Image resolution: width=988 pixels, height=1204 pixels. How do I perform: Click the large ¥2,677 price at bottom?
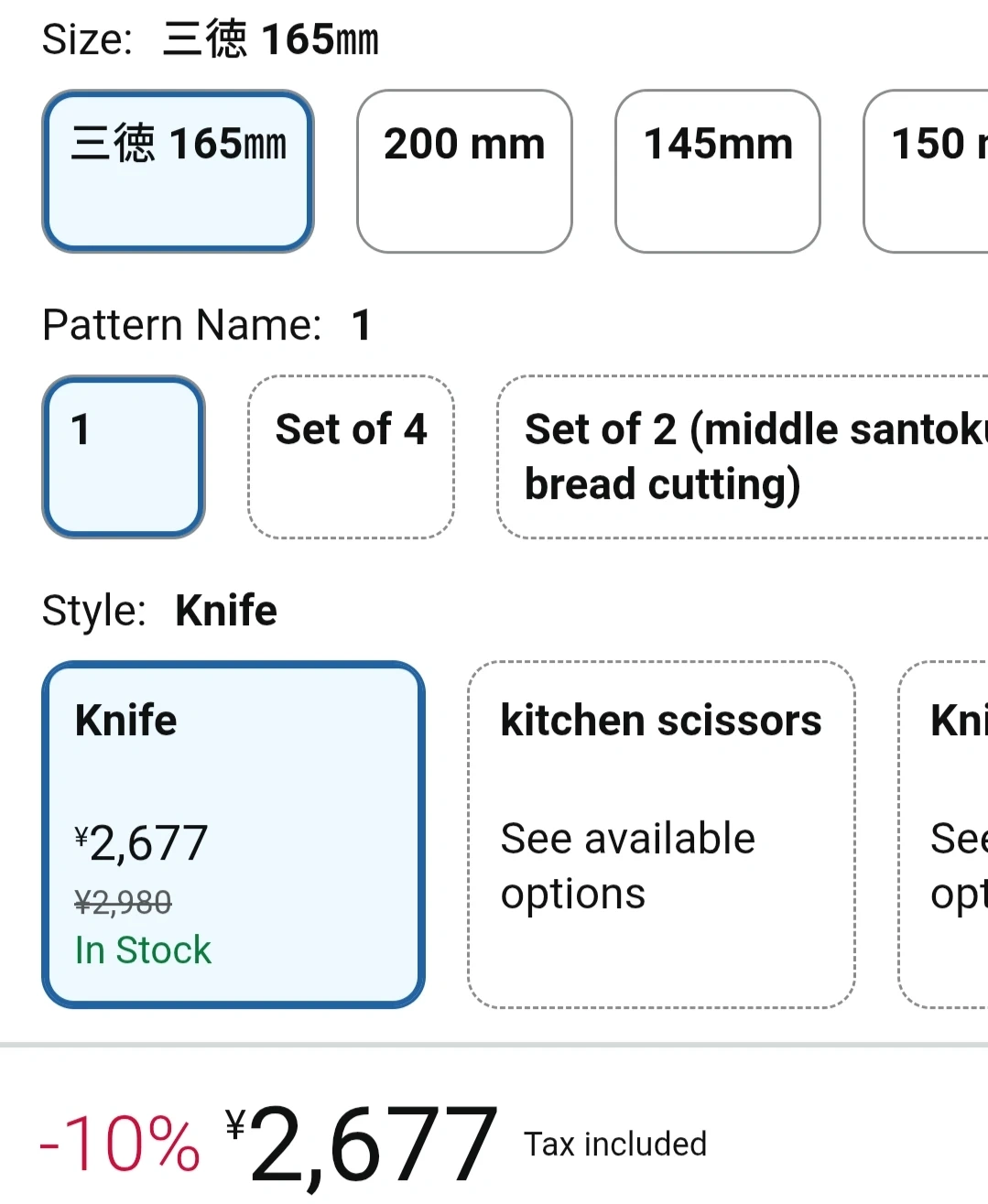(x=363, y=1144)
